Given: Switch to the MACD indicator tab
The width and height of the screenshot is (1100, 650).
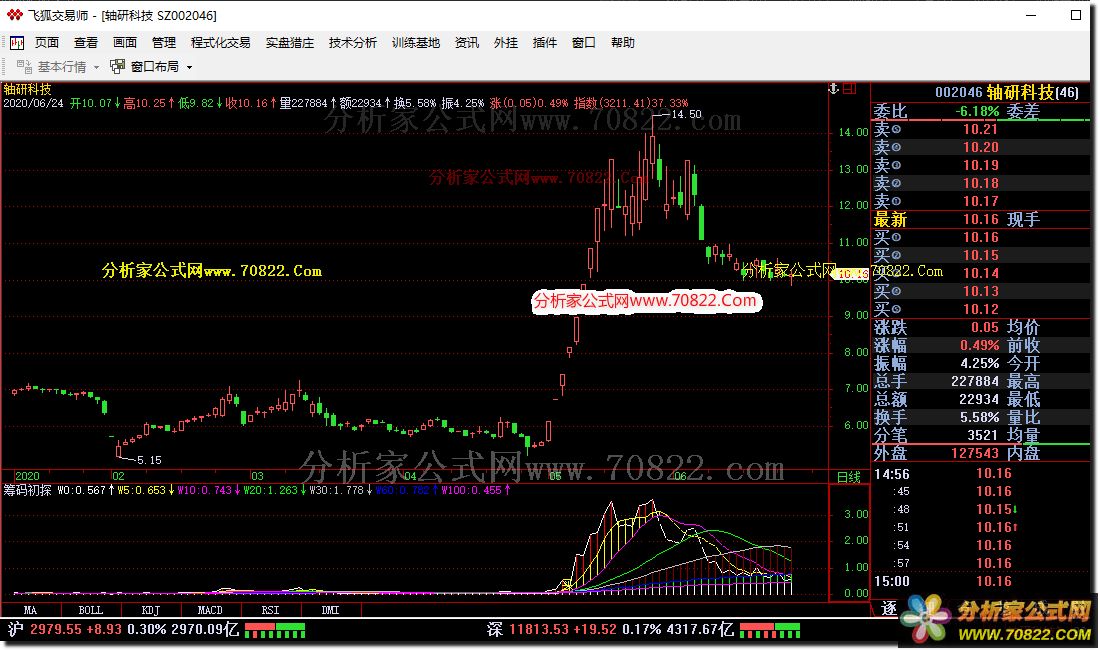Looking at the screenshot, I should coord(210,610).
